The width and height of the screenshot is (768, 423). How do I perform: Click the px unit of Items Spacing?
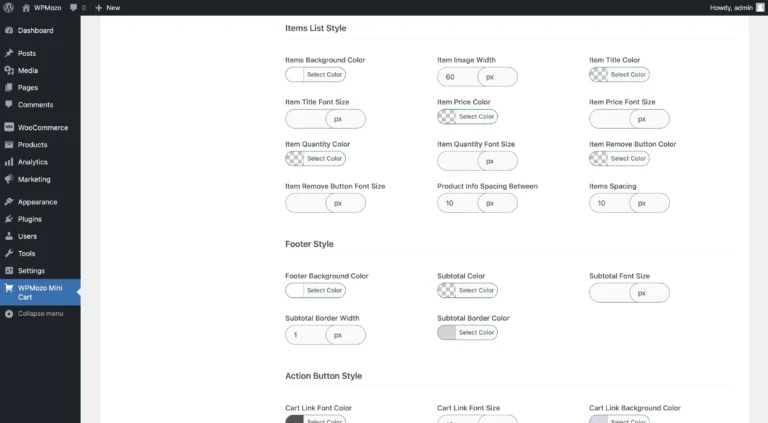pos(649,203)
